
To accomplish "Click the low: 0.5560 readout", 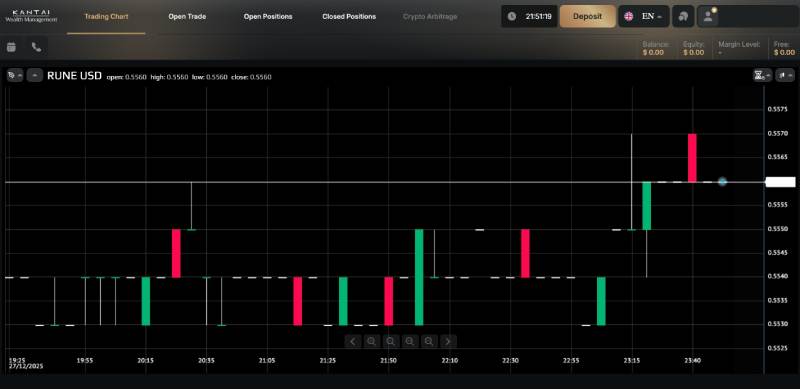I will pyautogui.click(x=209, y=77).
